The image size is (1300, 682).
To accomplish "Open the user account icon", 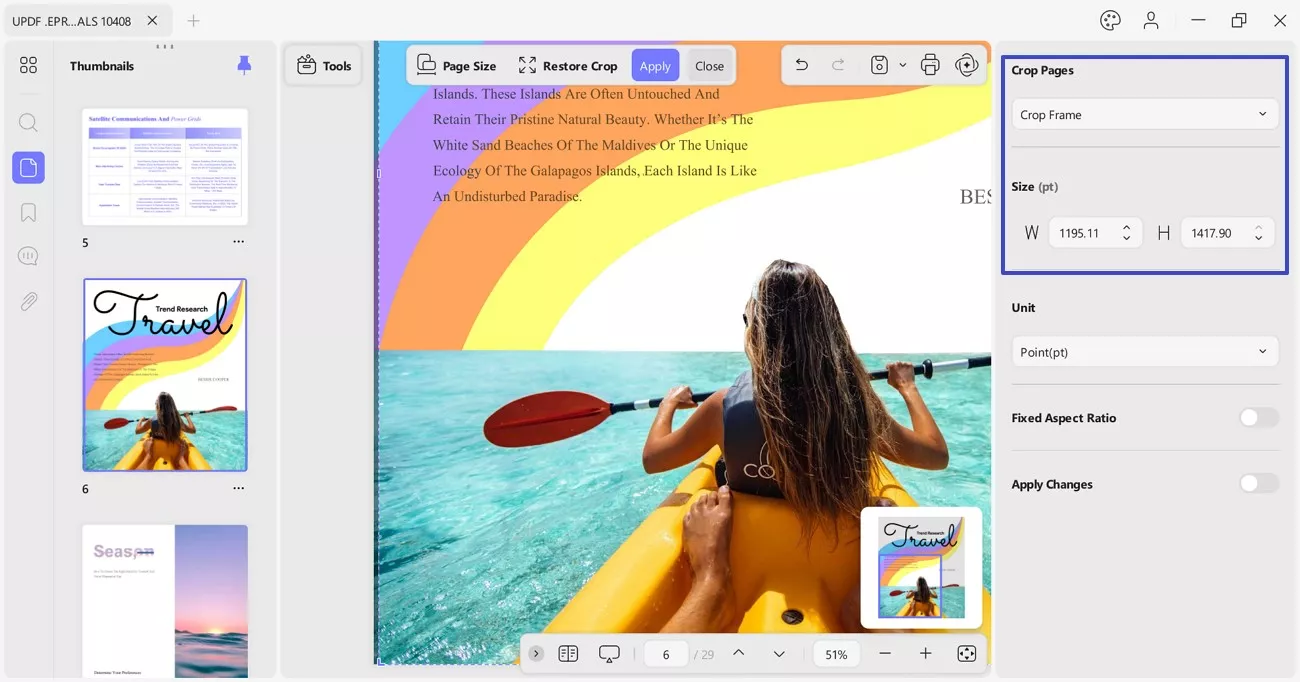I will [x=1151, y=20].
